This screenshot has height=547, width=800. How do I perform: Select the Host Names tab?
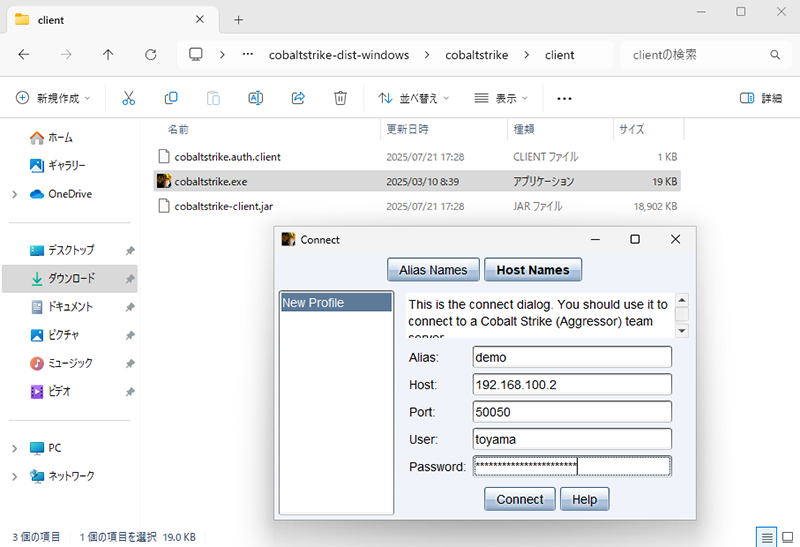tap(532, 270)
